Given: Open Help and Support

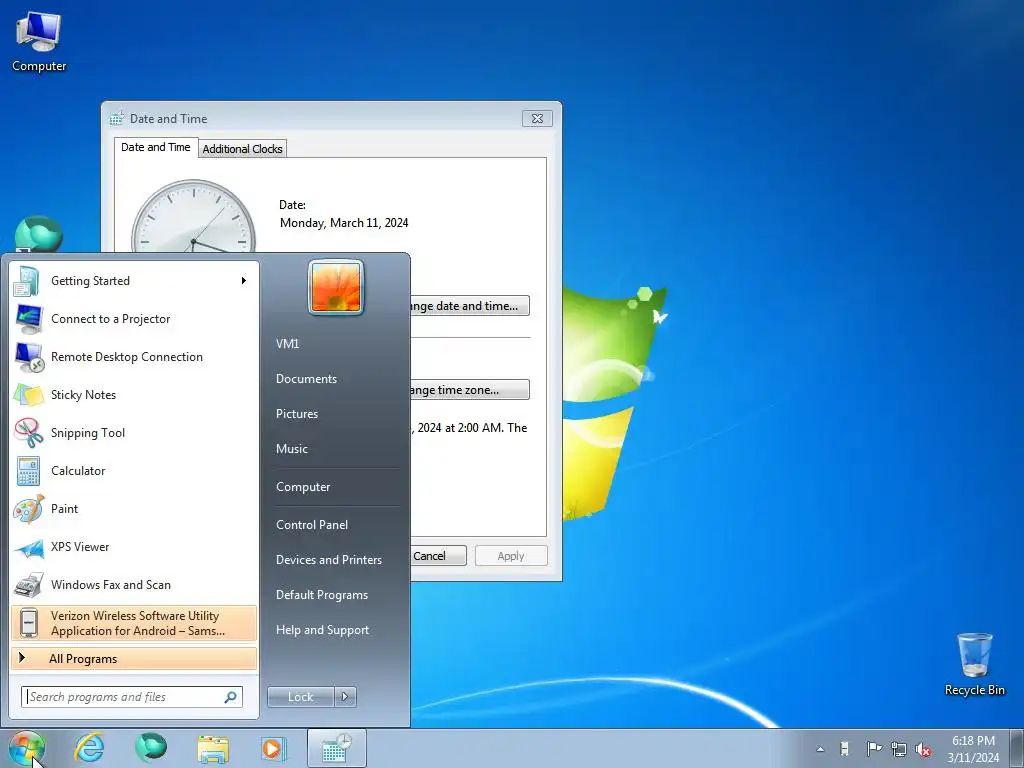Looking at the screenshot, I should 323,630.
